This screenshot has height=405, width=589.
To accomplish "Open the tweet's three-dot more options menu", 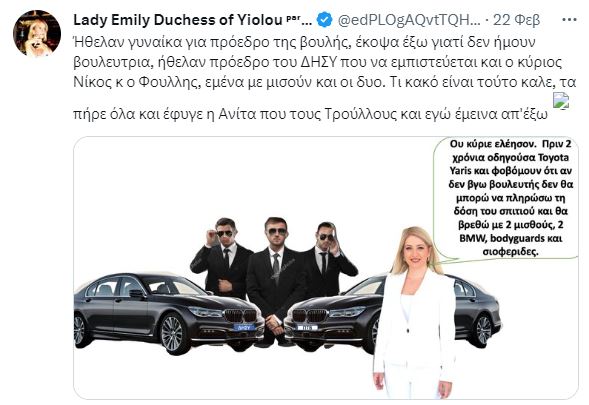I will 569,20.
